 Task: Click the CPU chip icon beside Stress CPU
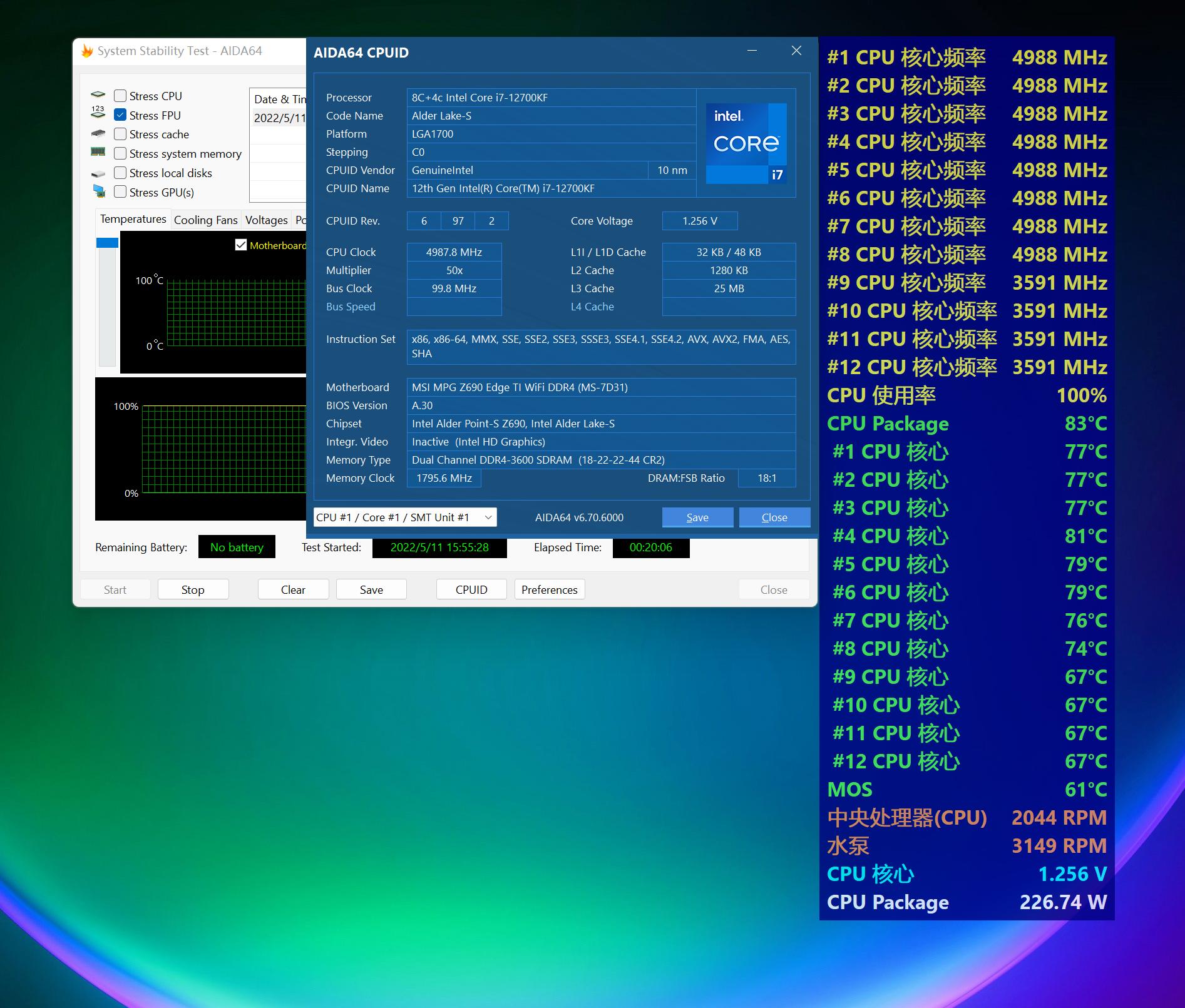click(98, 95)
